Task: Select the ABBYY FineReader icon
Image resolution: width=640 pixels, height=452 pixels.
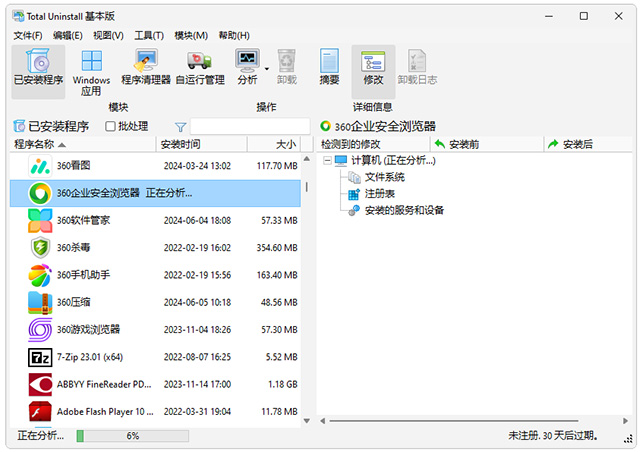Action: coord(40,385)
